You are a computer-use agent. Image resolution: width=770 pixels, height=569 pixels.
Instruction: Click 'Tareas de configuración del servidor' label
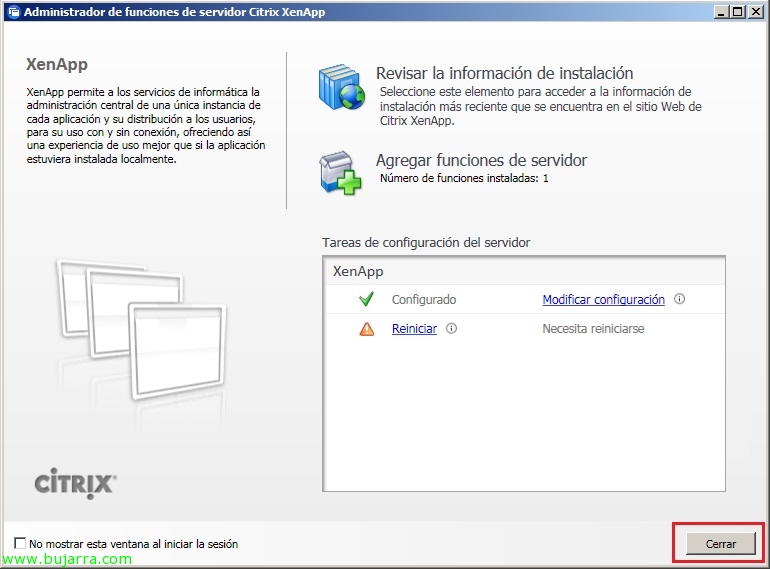[x=426, y=243]
